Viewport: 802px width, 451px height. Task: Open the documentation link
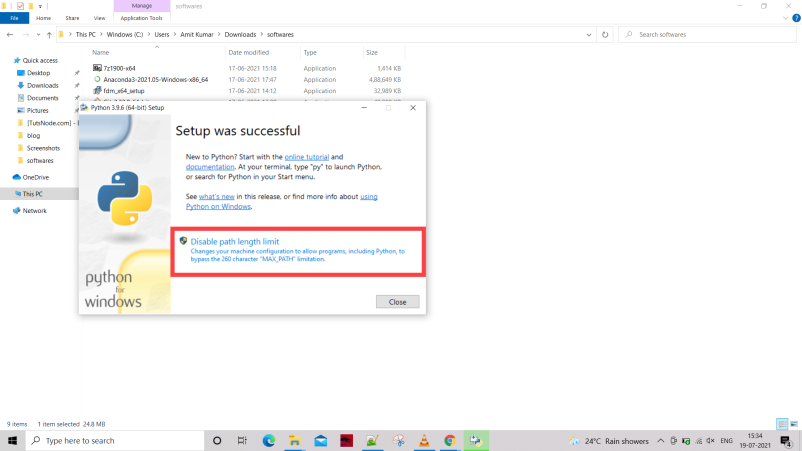click(x=210, y=167)
